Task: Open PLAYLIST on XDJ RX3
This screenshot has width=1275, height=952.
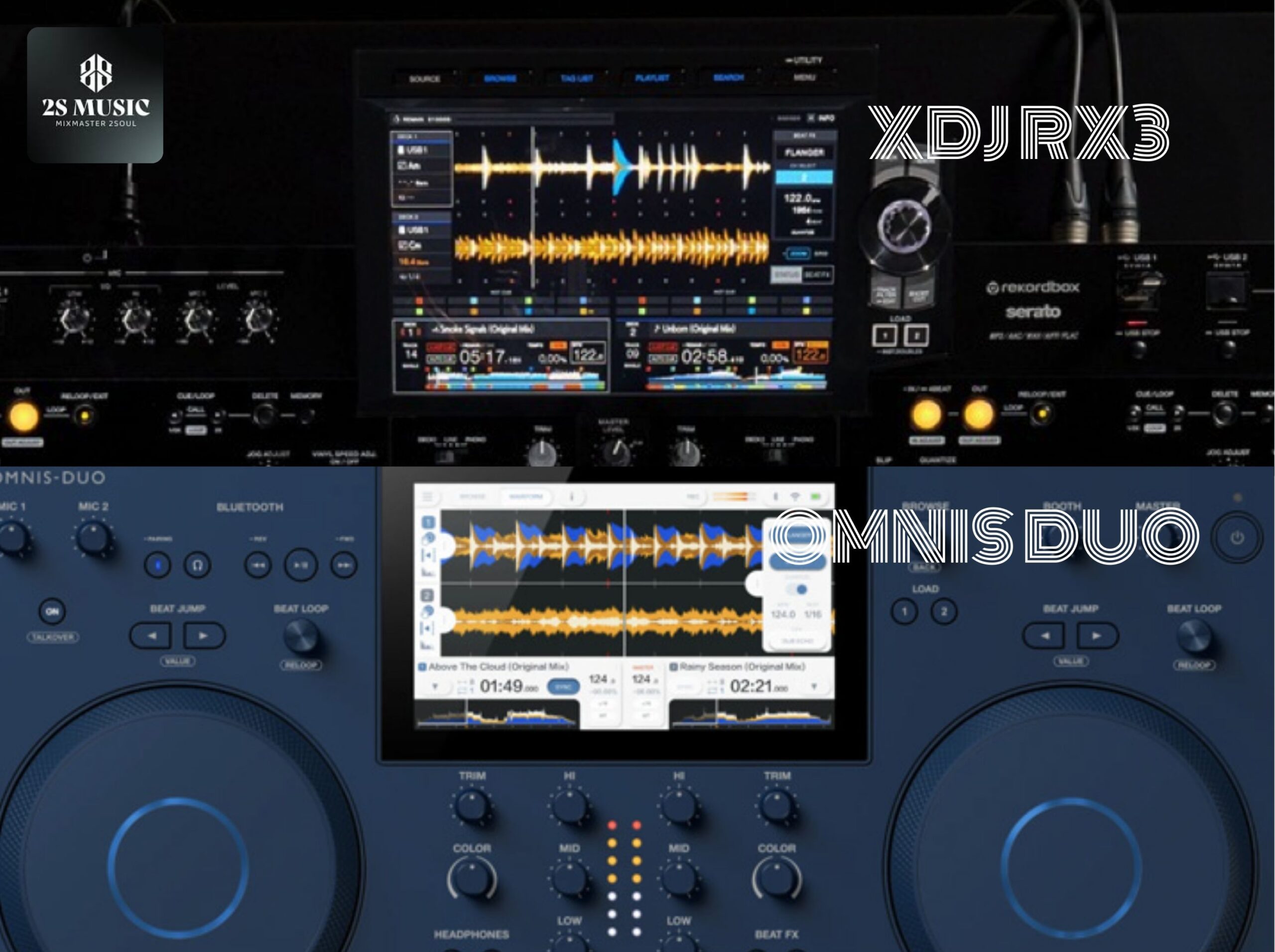Action: pos(652,78)
